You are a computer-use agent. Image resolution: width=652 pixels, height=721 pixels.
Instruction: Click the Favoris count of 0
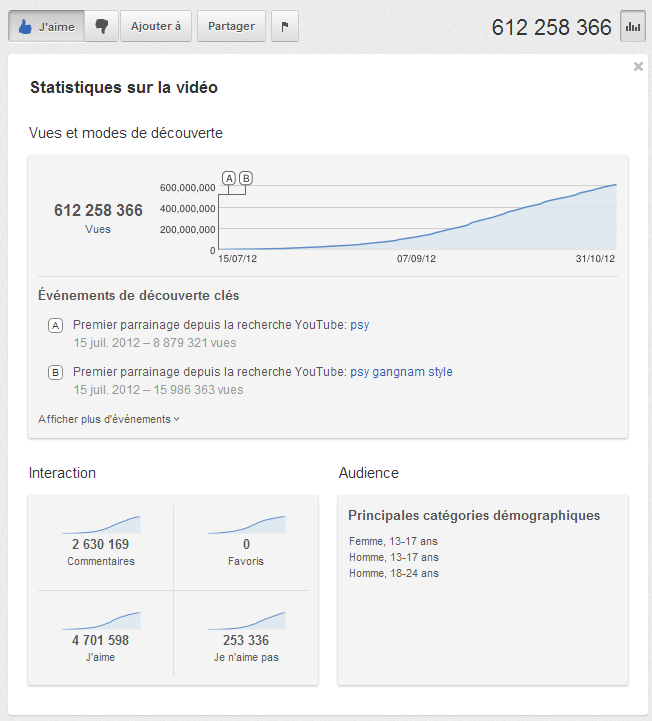coord(246,544)
